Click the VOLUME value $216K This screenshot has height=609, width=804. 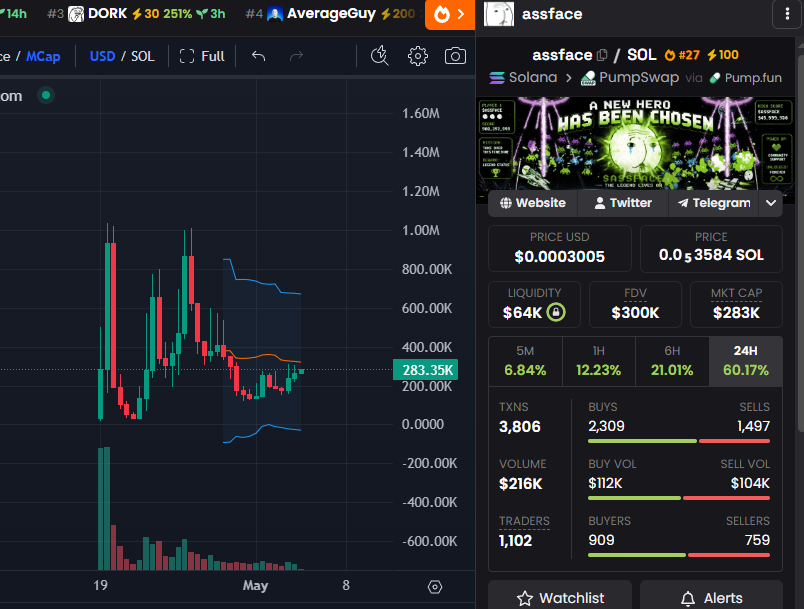[520, 483]
